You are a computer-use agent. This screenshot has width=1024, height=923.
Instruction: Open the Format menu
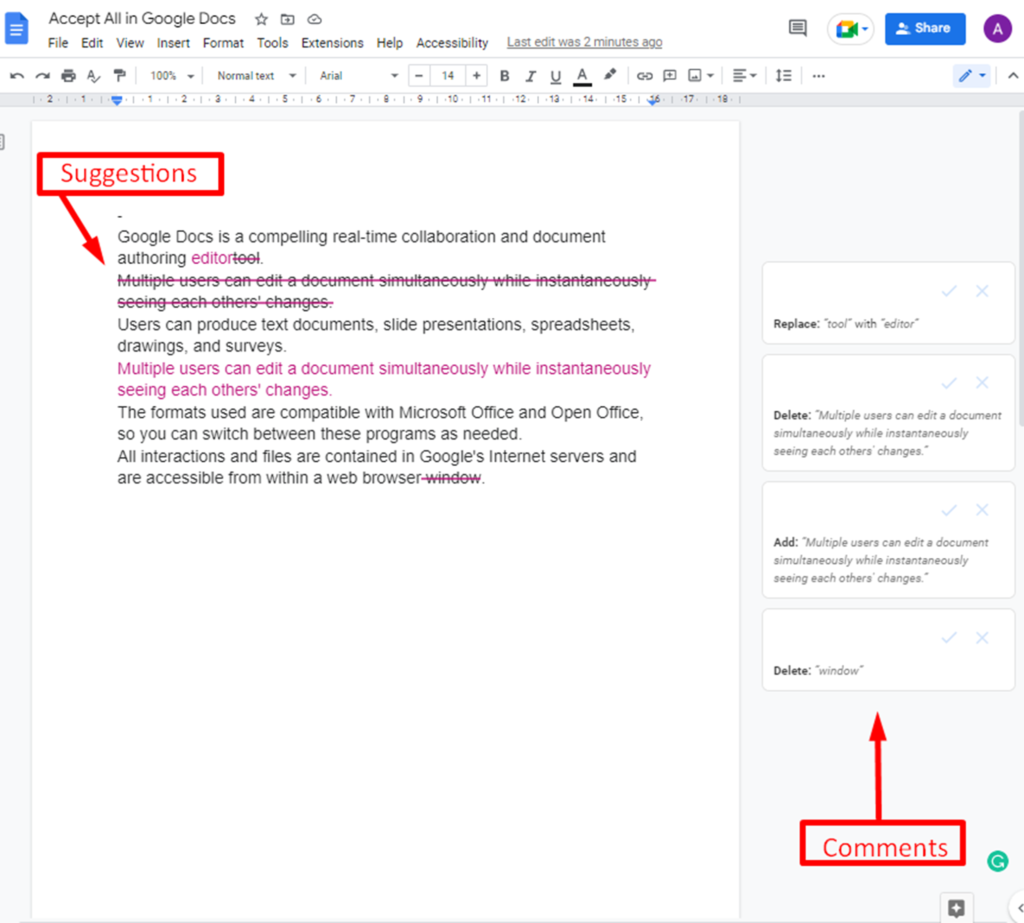coord(223,43)
